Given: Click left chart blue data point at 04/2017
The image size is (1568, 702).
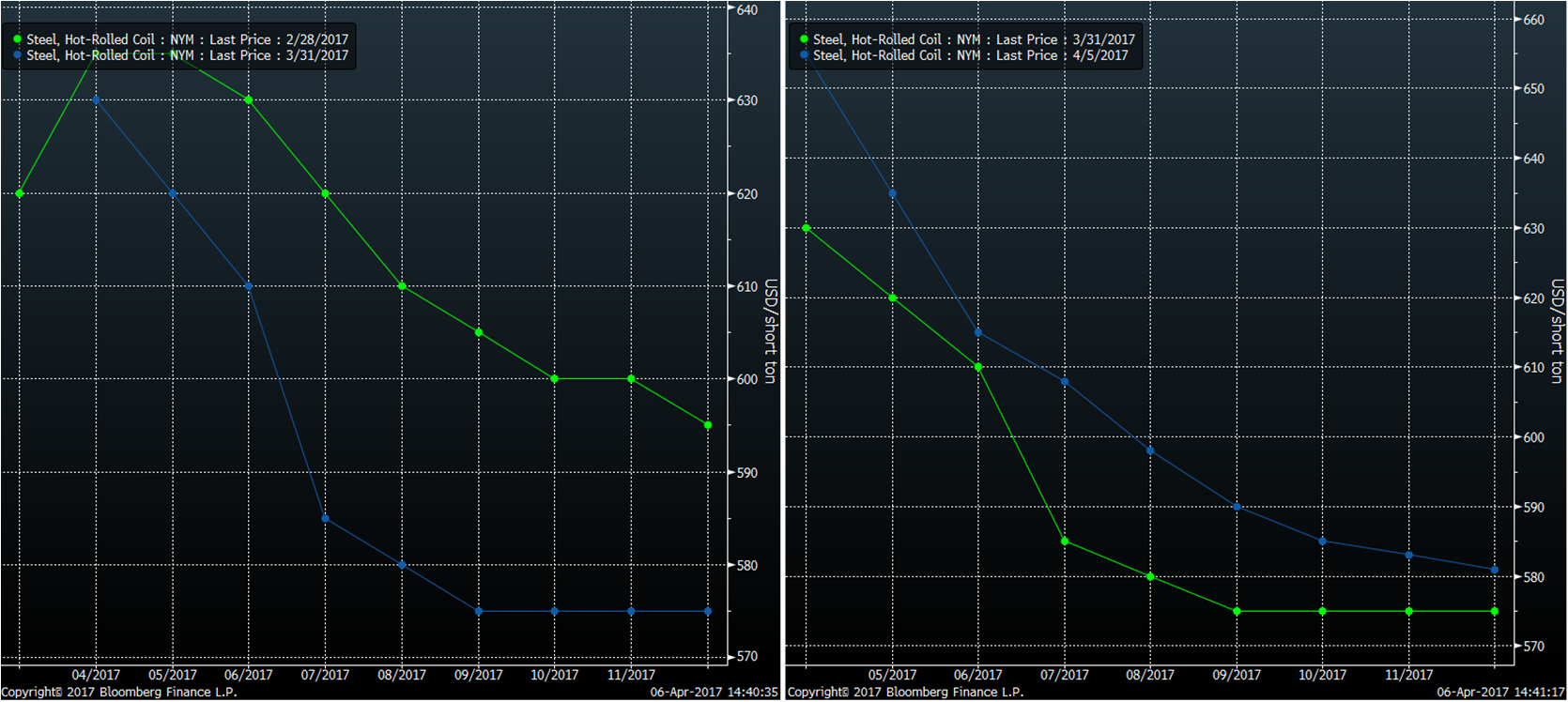Looking at the screenshot, I should point(96,99).
